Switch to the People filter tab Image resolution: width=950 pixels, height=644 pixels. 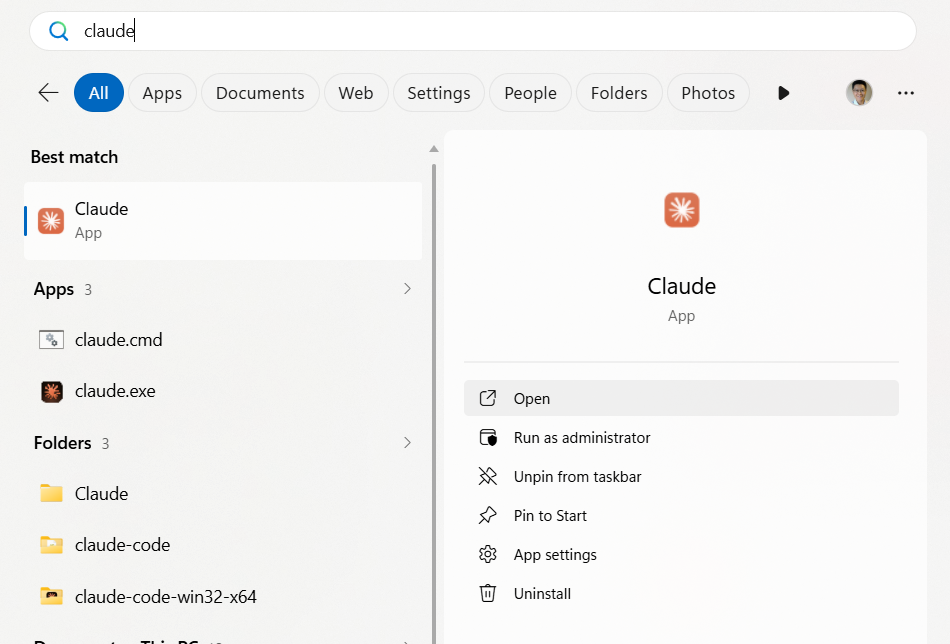pyautogui.click(x=530, y=93)
